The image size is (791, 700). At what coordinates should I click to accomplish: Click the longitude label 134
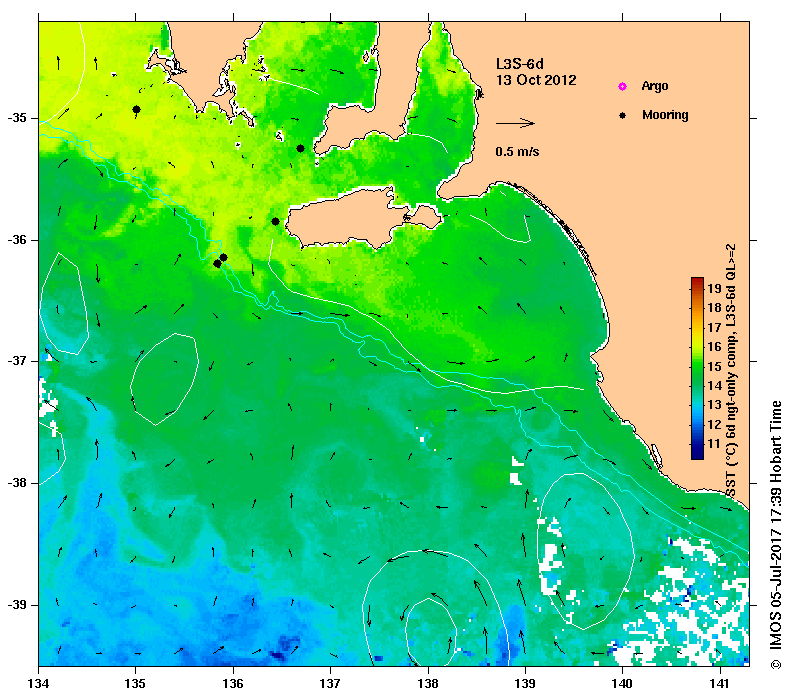tap(38, 684)
